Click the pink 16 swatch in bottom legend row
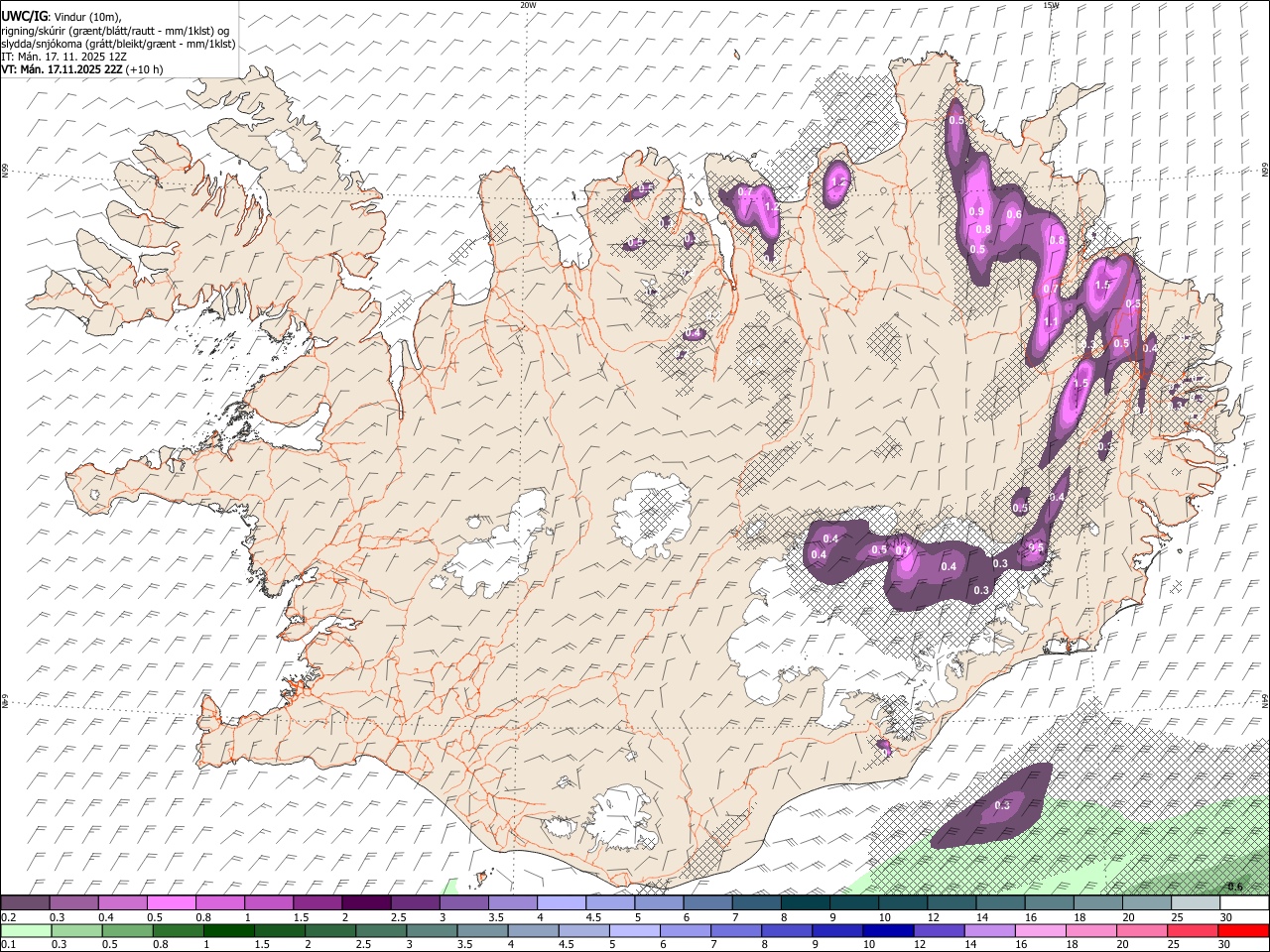 pyautogui.click(x=1039, y=931)
